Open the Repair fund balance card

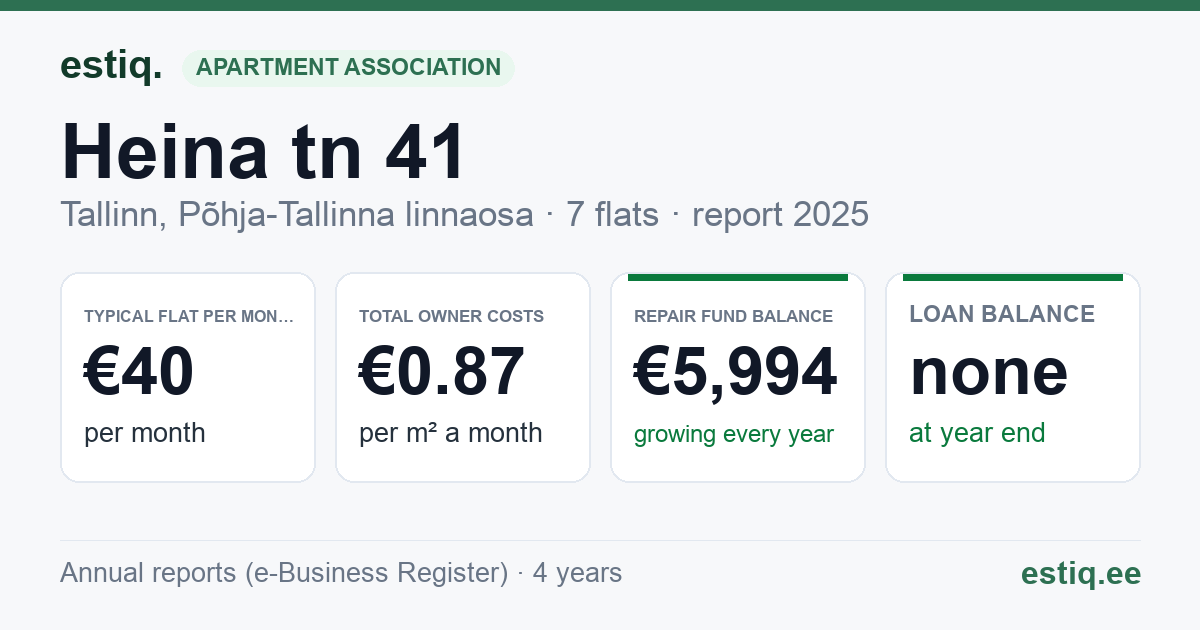click(738, 377)
